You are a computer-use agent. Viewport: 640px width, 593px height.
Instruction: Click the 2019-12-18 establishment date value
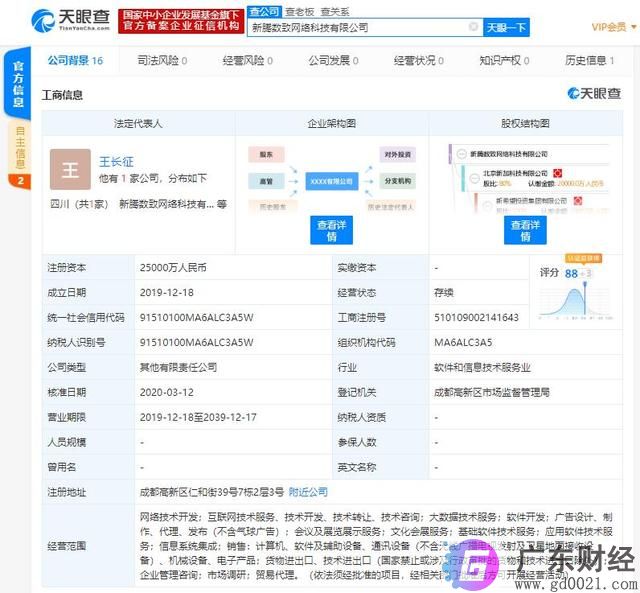point(167,293)
